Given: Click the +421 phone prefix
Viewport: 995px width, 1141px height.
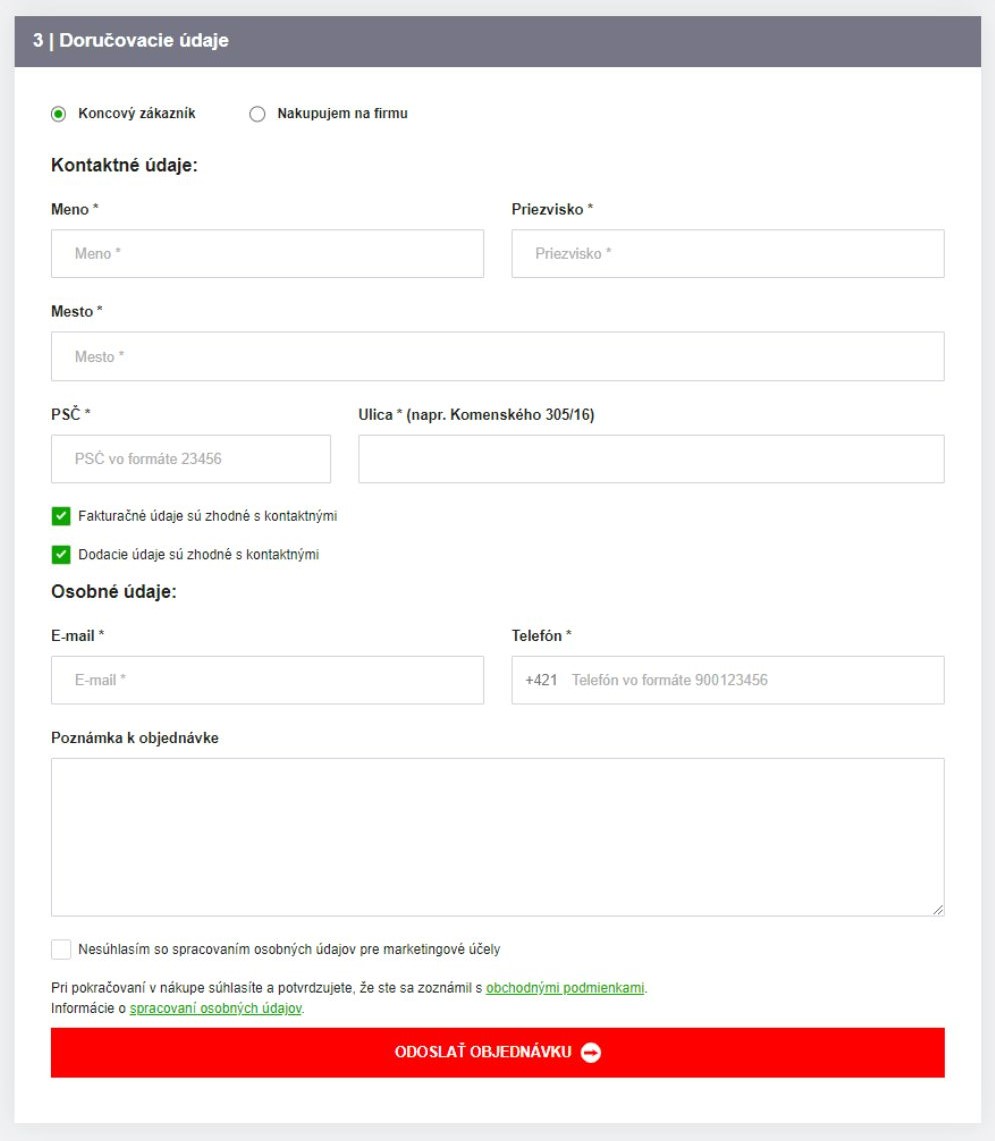Looking at the screenshot, I should 540,680.
